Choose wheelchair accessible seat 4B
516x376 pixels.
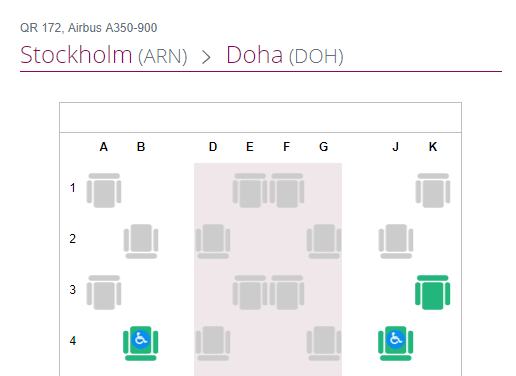tap(141, 343)
